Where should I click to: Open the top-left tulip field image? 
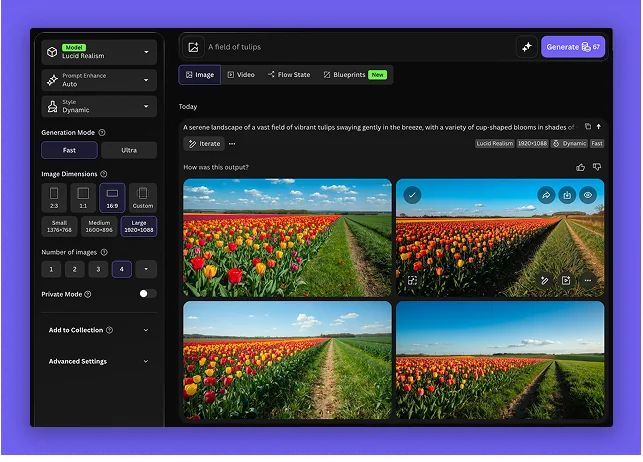287,237
